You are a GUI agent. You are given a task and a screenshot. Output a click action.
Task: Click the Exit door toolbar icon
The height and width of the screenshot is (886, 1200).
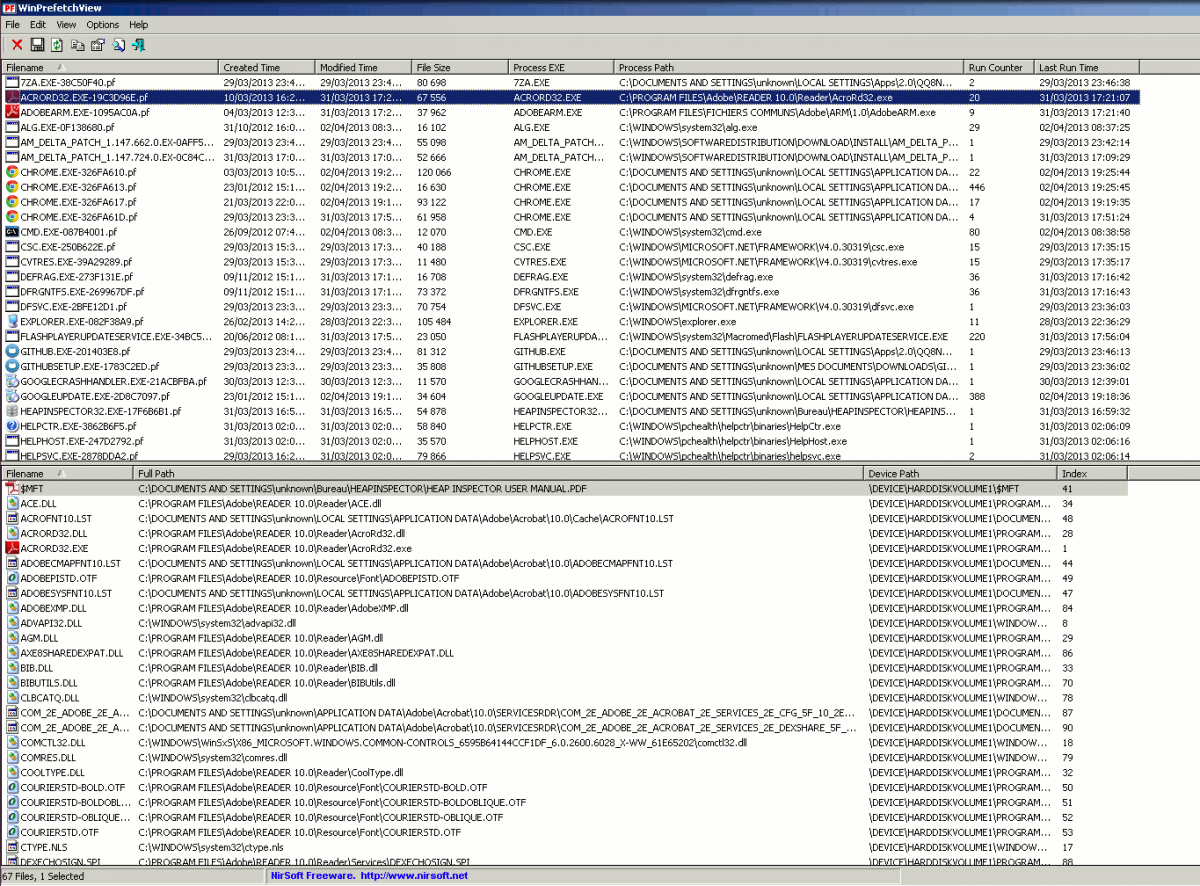click(138, 45)
